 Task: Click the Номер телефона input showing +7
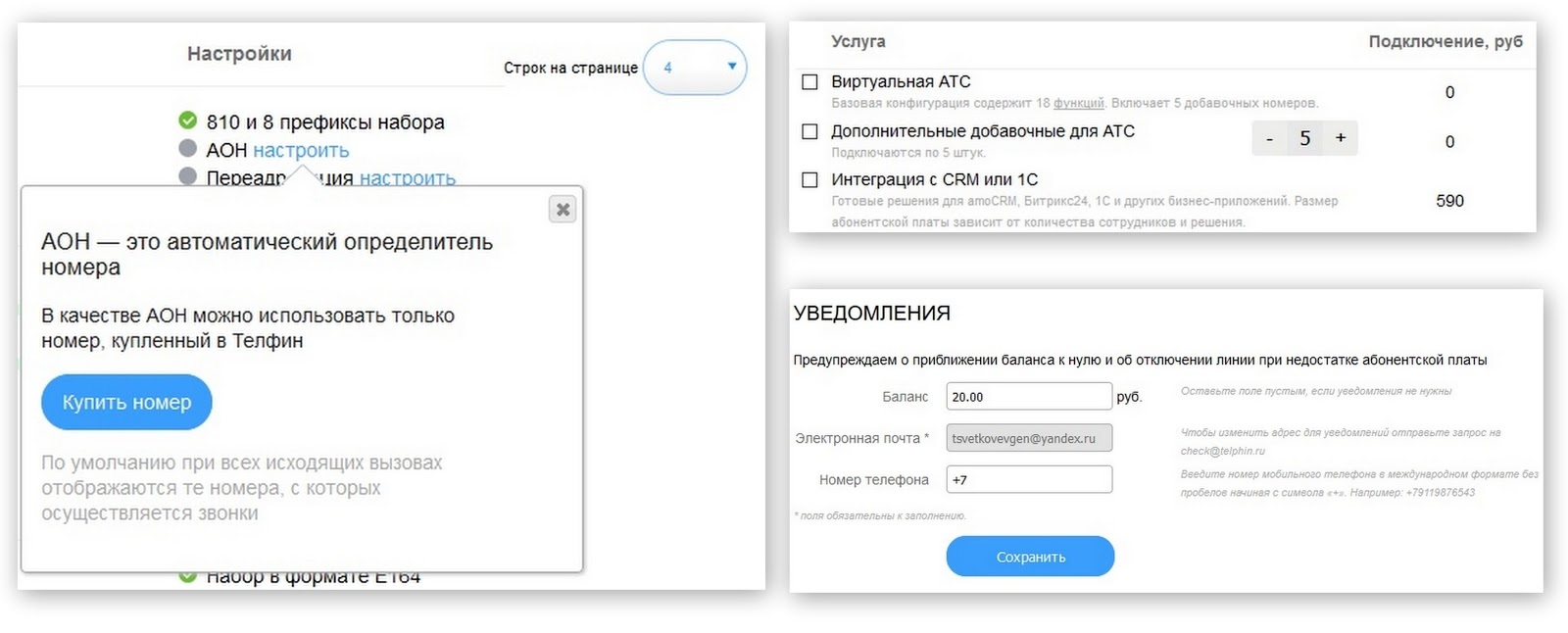click(1028, 479)
